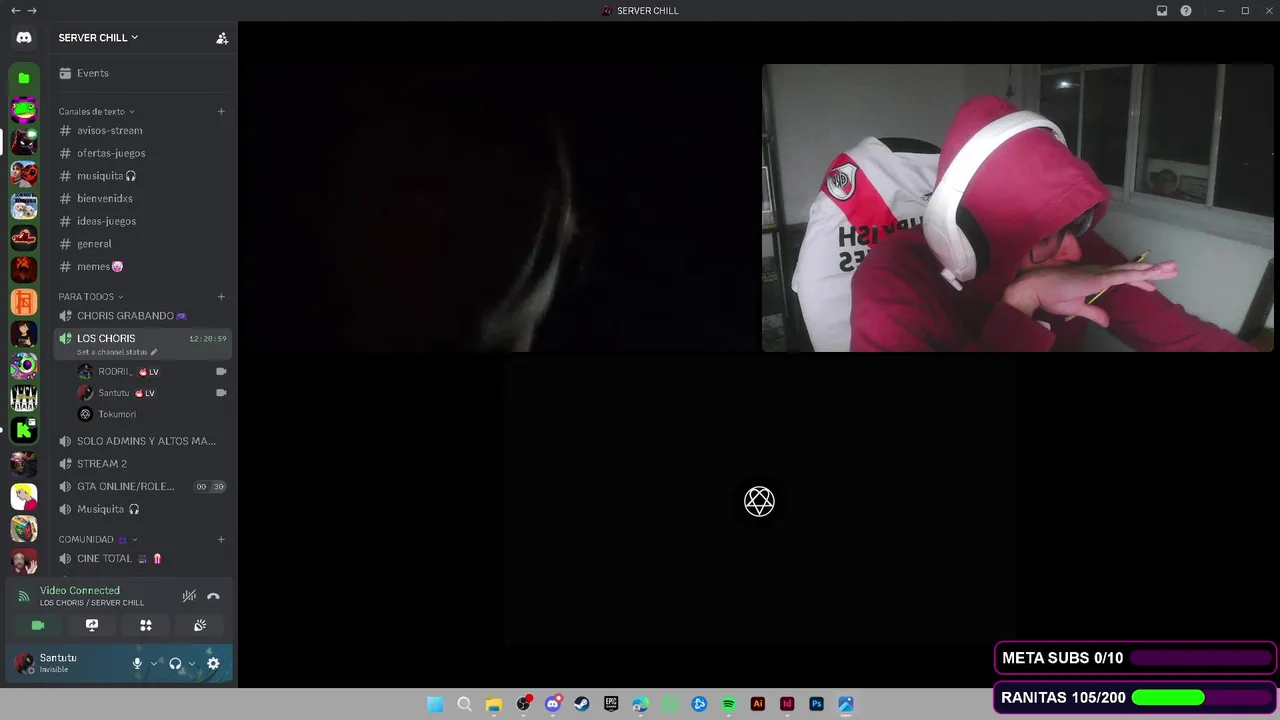Add a channel to PARA TODOS category
Image resolution: width=1280 pixels, height=720 pixels.
221,297
